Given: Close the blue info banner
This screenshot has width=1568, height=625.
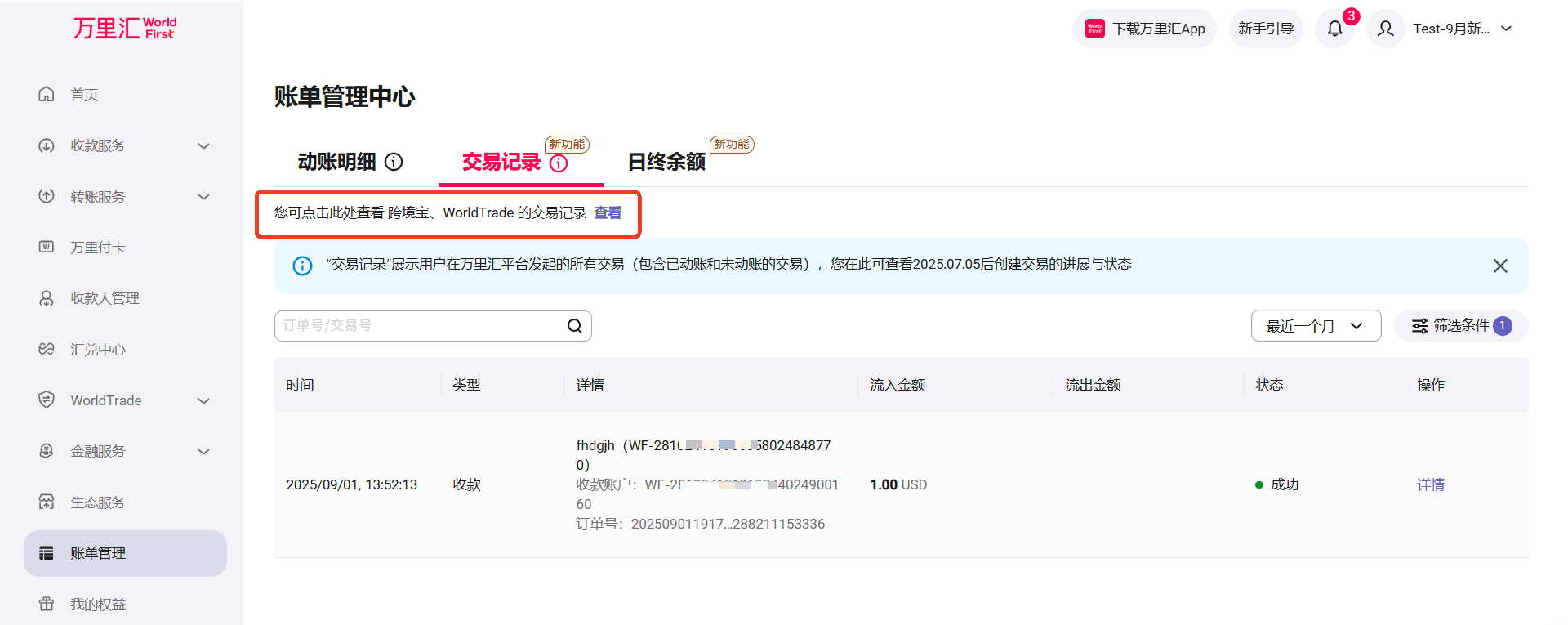Looking at the screenshot, I should pyautogui.click(x=1499, y=266).
